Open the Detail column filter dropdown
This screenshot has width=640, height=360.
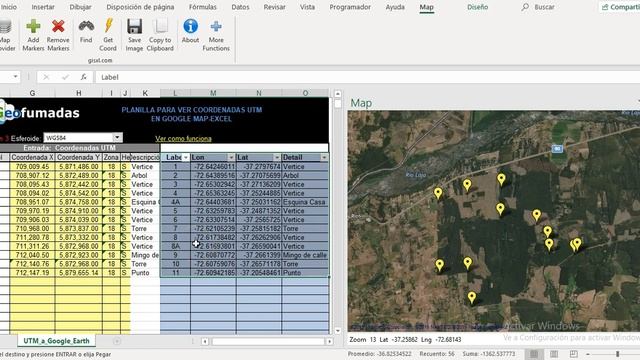(324, 158)
